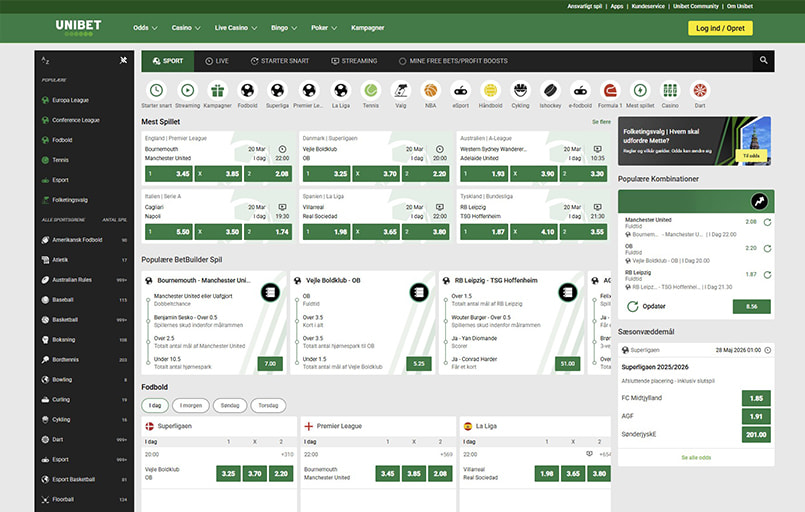Open the Folketingsvalg promo banner
The width and height of the screenshot is (805, 512).
click(695, 141)
